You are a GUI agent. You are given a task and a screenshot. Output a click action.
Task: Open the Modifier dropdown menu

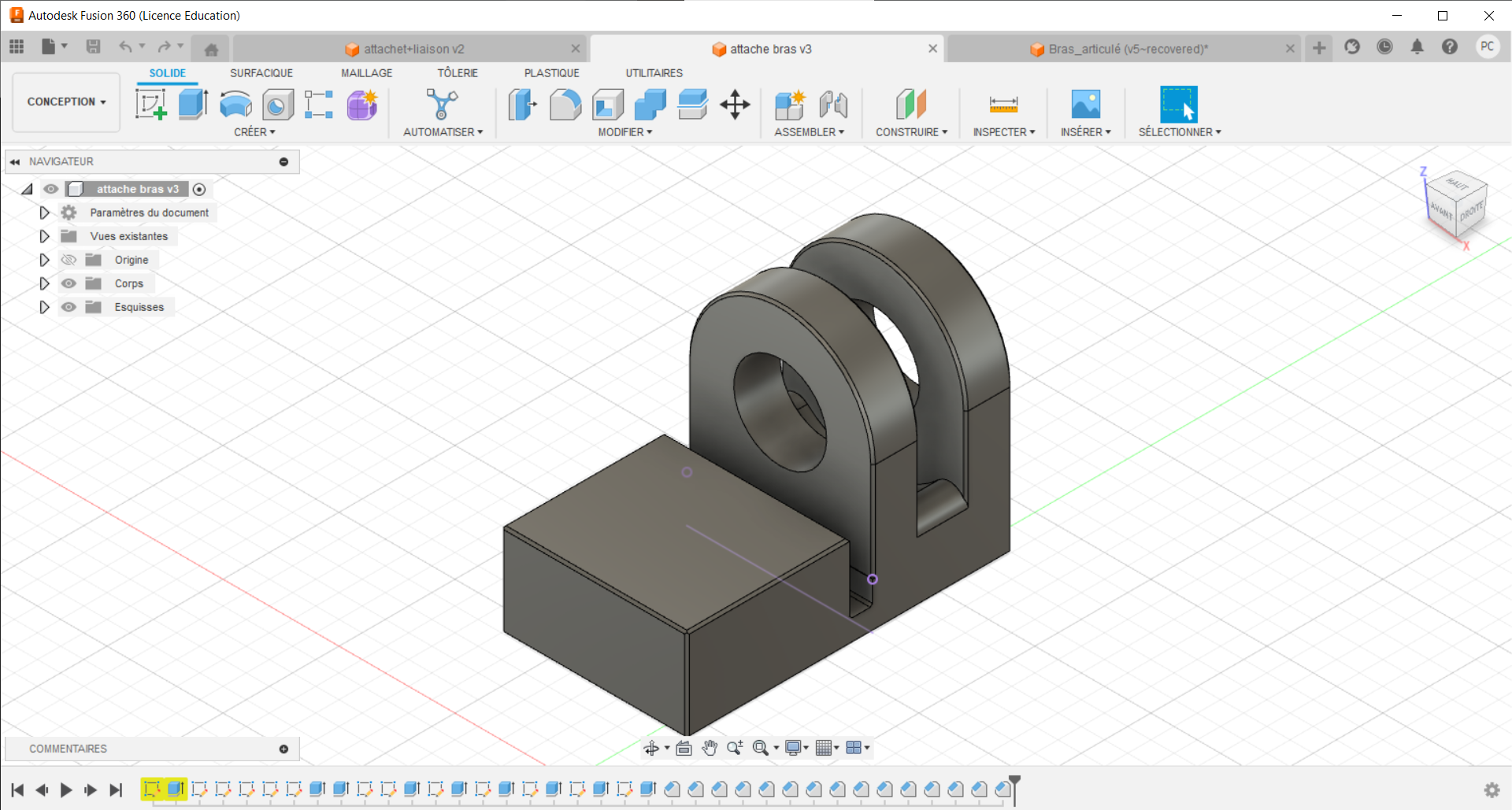click(x=625, y=132)
